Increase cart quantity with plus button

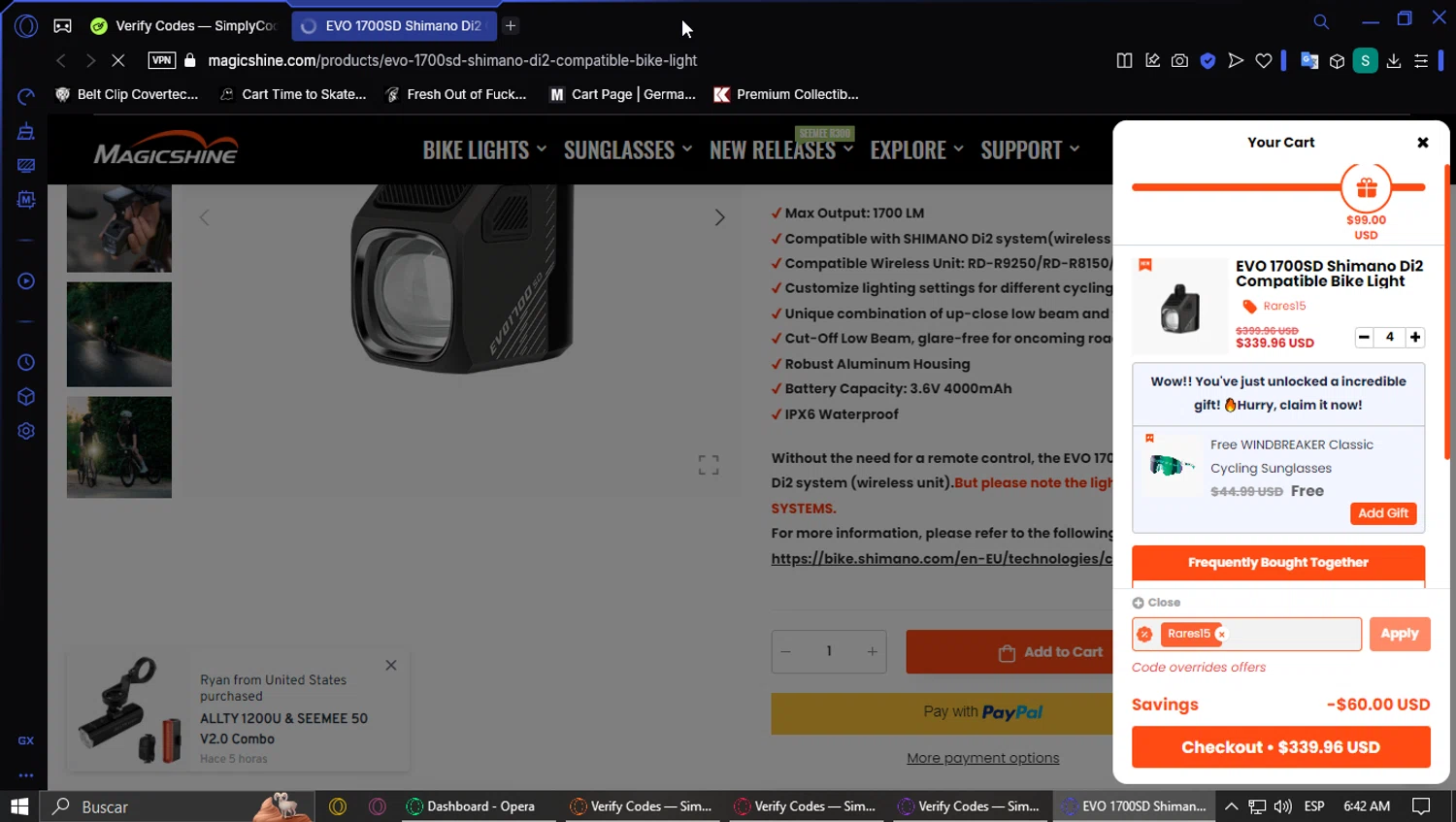tap(1415, 337)
